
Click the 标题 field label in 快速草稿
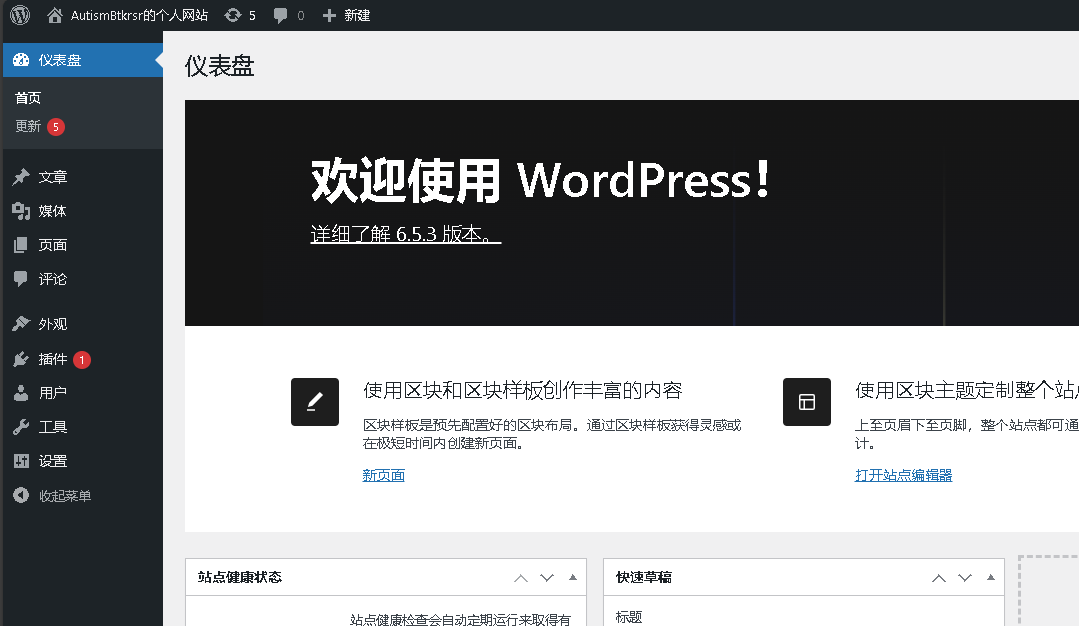pos(629,617)
